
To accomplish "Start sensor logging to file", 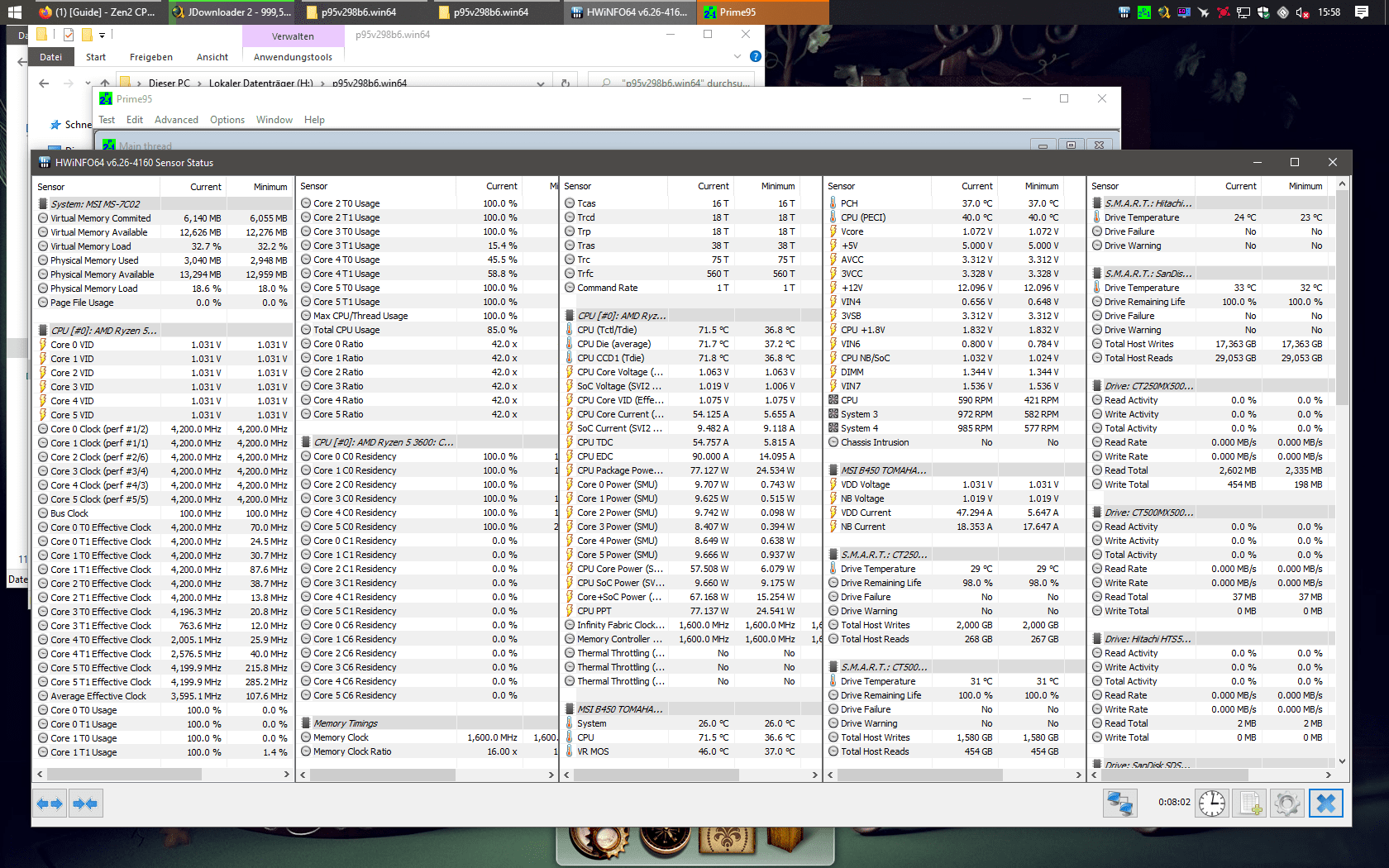I will pyautogui.click(x=1250, y=804).
